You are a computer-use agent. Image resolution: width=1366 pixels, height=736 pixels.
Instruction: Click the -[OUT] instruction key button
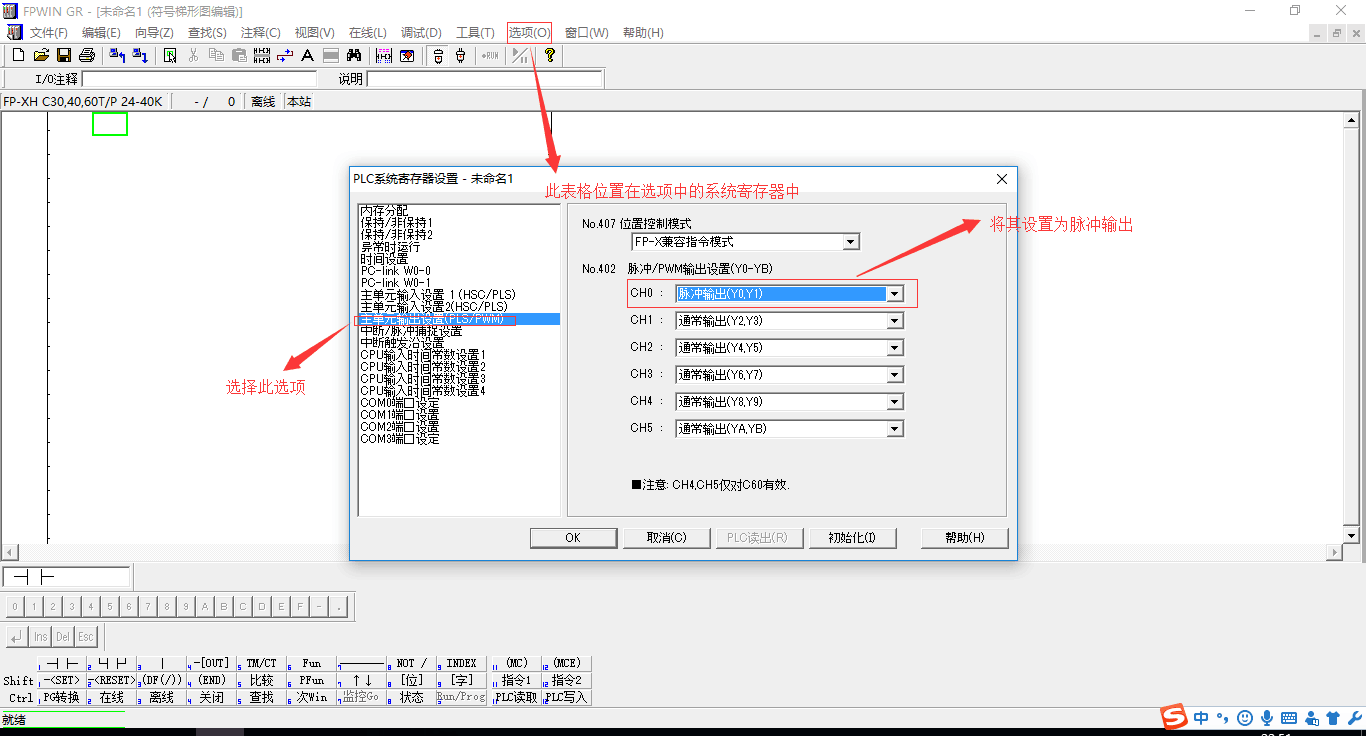(211, 663)
